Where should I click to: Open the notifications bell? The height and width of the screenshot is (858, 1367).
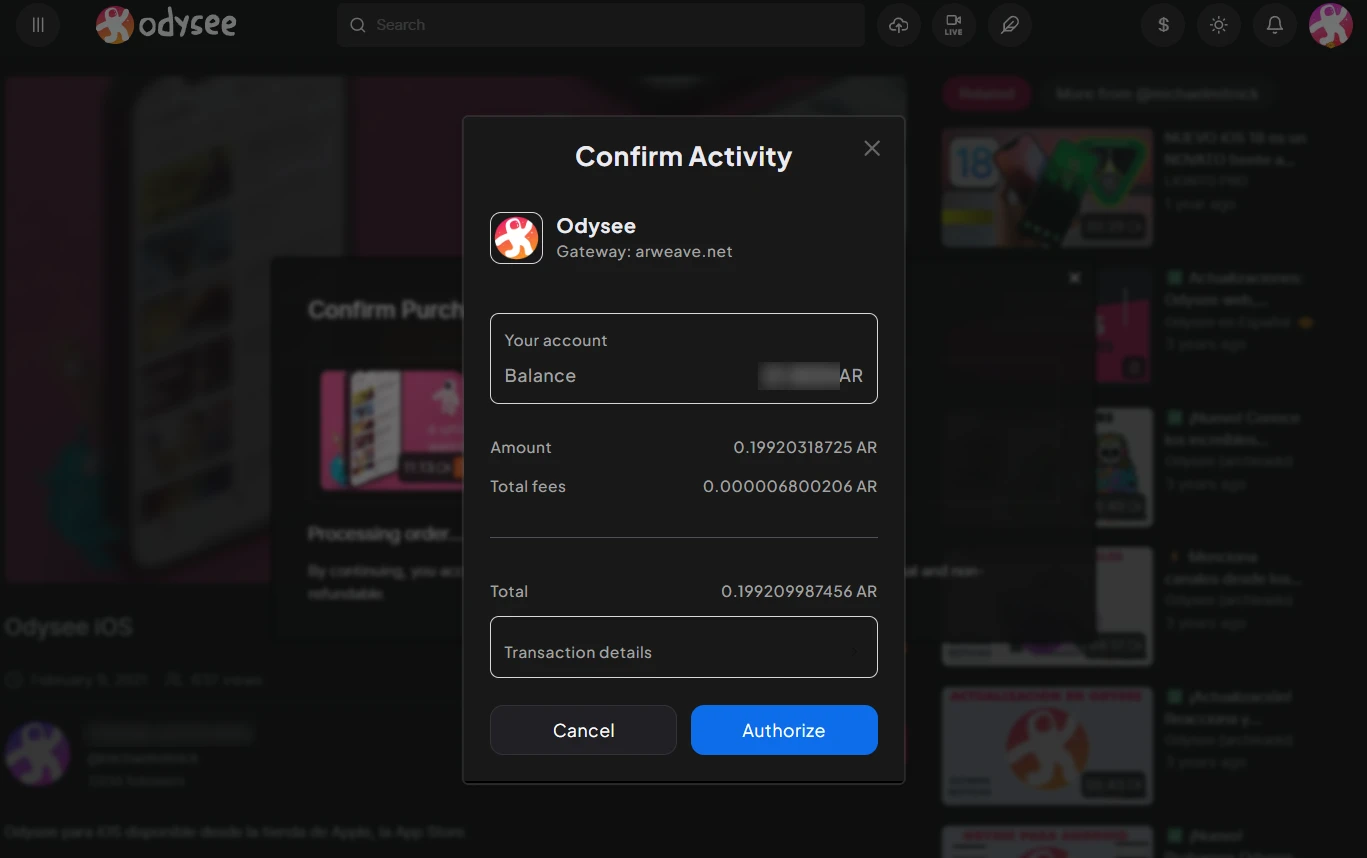click(1274, 25)
